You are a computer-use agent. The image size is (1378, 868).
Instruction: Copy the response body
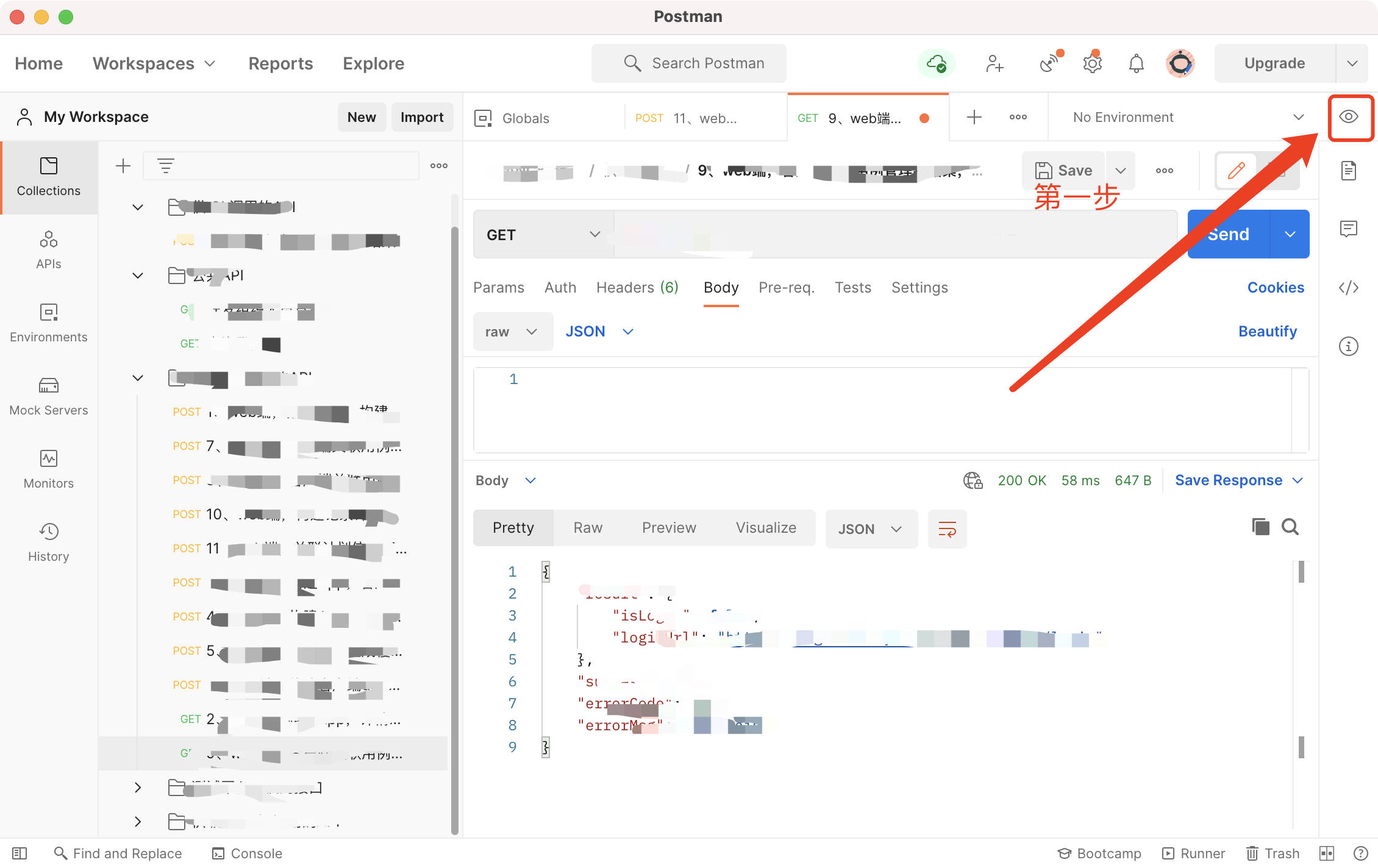[x=1261, y=527]
